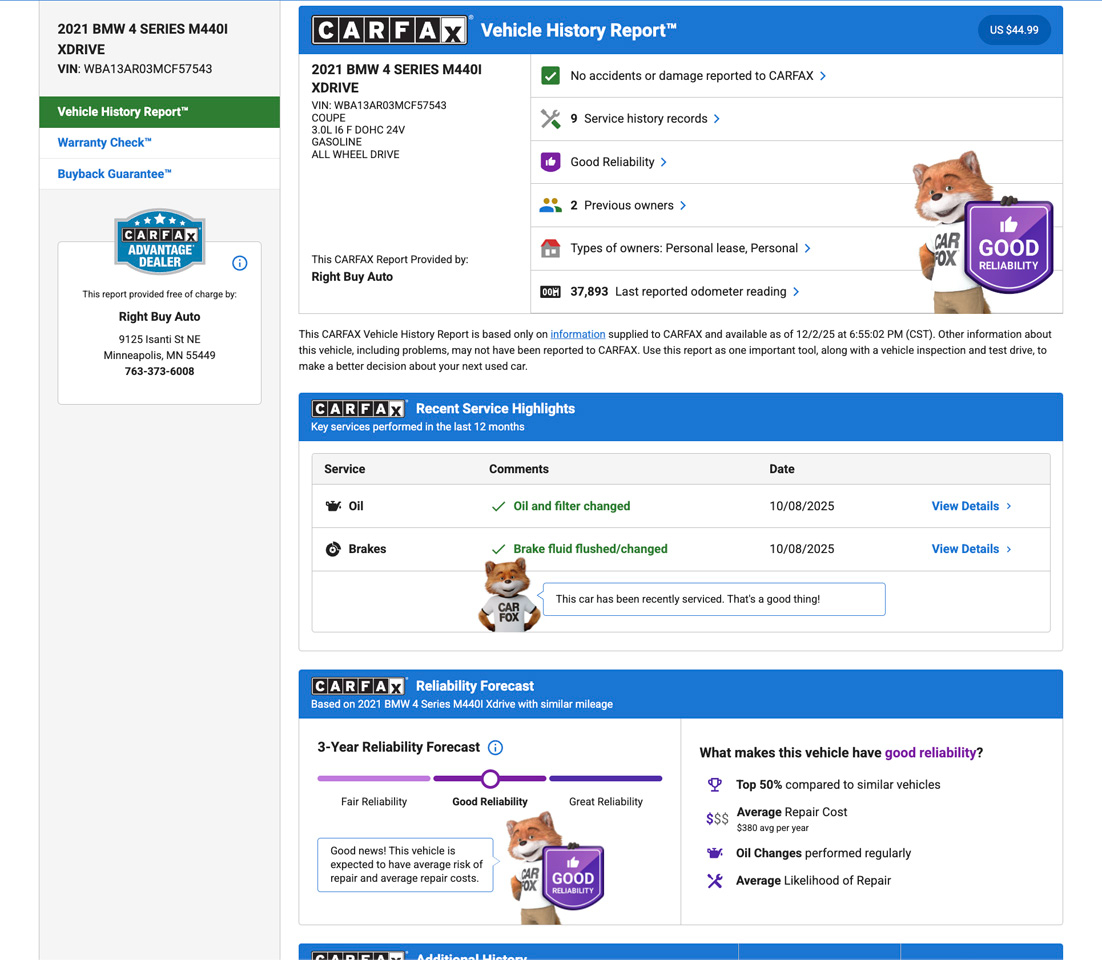
Task: Click the 'information' hyperlink in the disclaimer
Action: (x=577, y=334)
